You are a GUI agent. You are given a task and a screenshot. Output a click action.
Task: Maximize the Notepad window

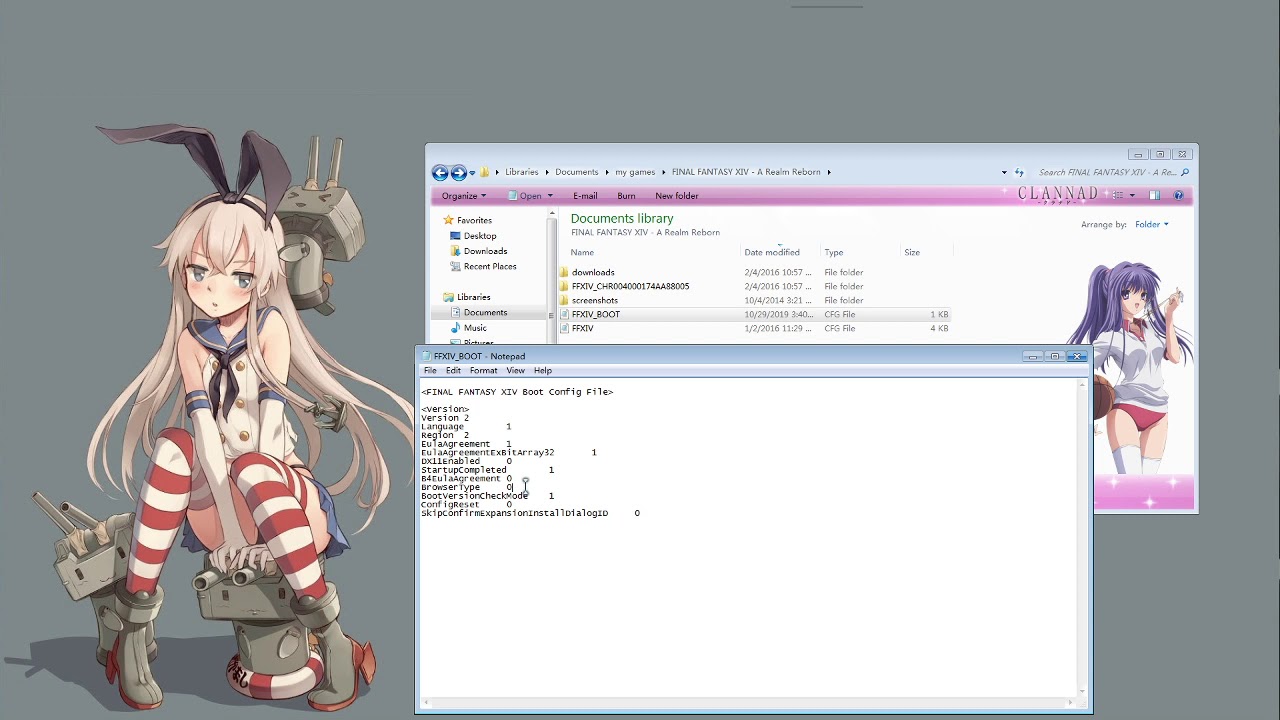coord(1054,356)
